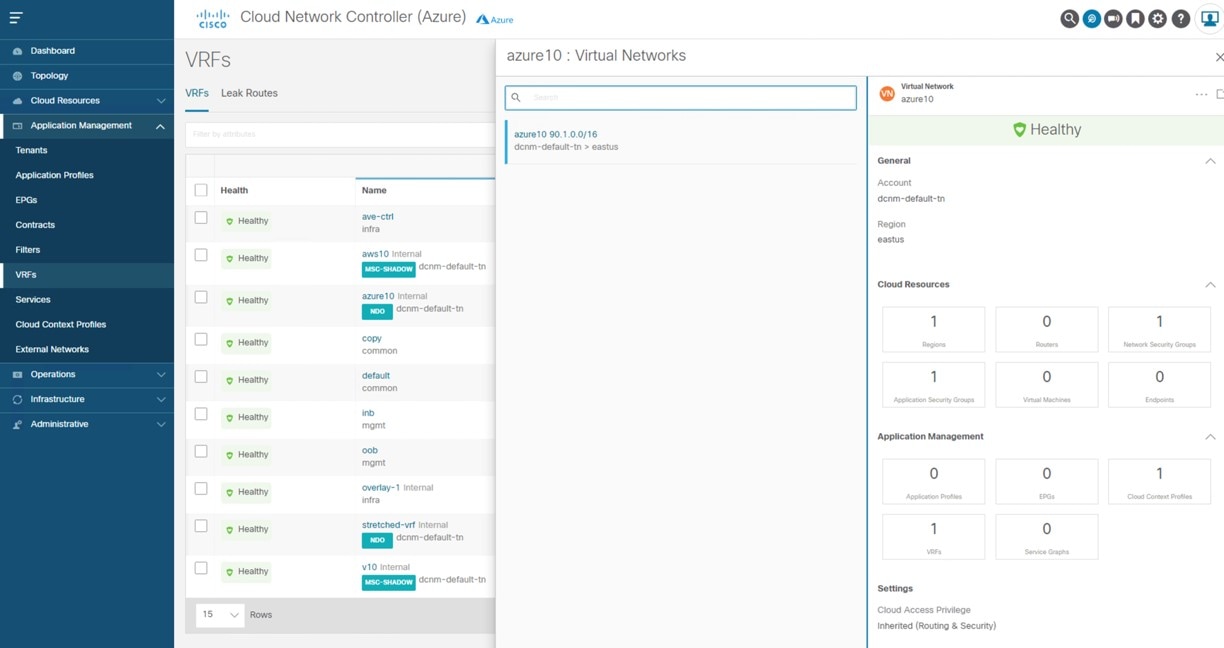Select the checkbox for inb row
This screenshot has height=648, width=1224.
[201, 414]
